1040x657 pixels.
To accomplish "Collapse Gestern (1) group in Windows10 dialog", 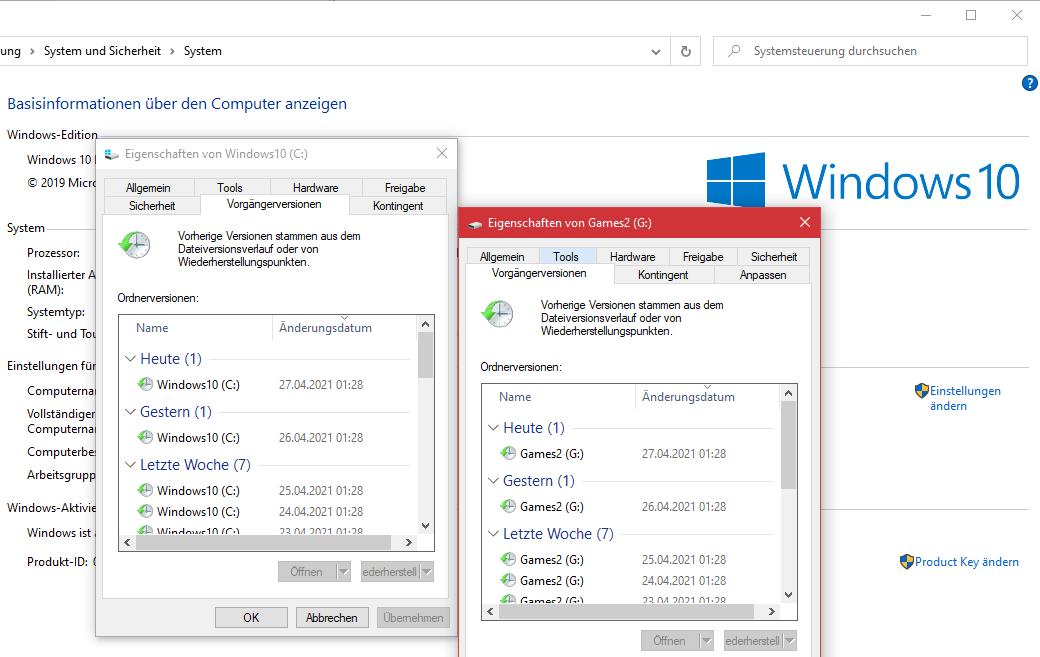I will point(130,412).
